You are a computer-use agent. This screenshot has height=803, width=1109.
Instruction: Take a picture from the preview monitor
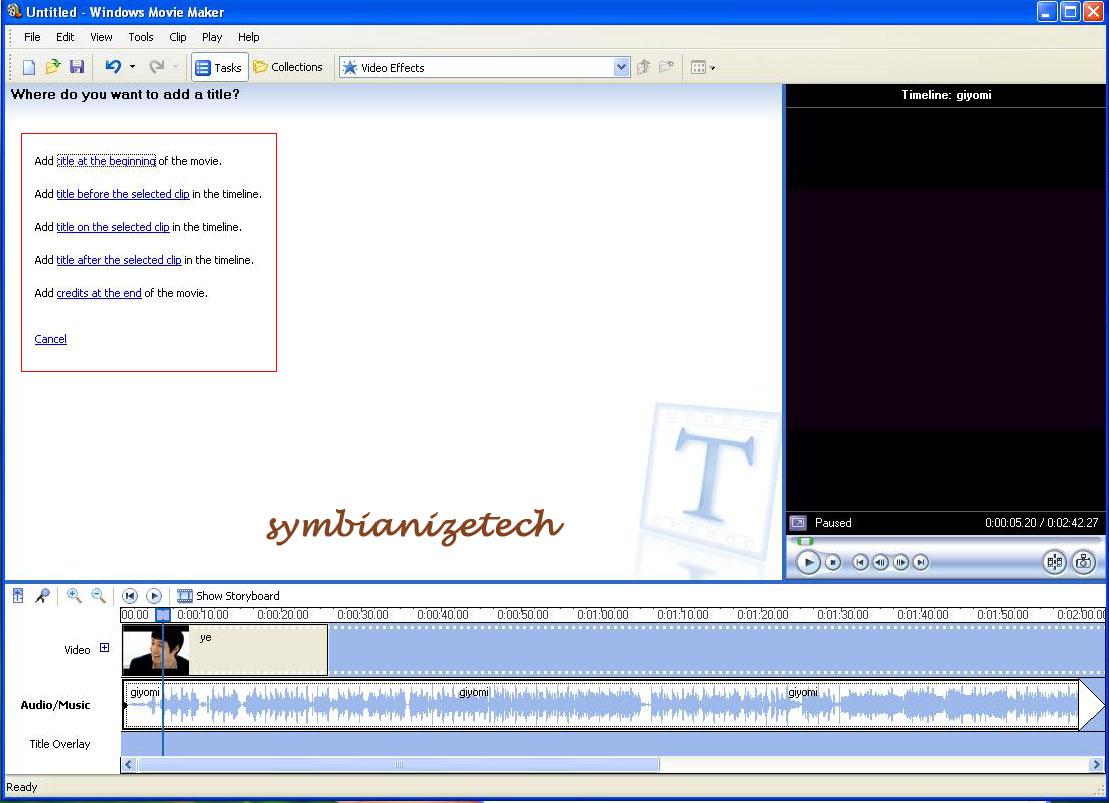tap(1084, 562)
